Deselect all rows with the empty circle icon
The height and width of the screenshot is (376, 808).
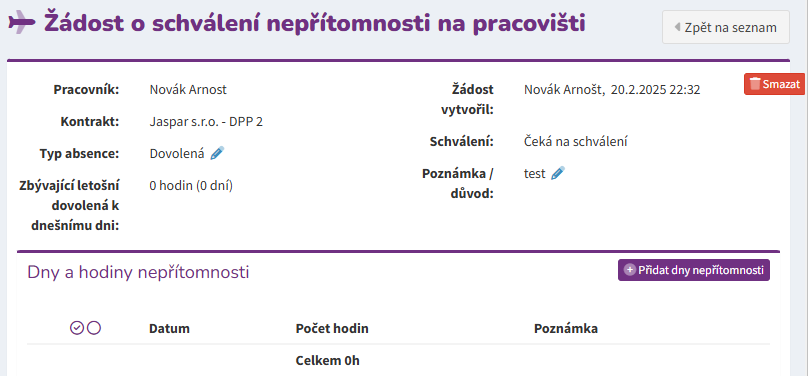click(x=94, y=328)
